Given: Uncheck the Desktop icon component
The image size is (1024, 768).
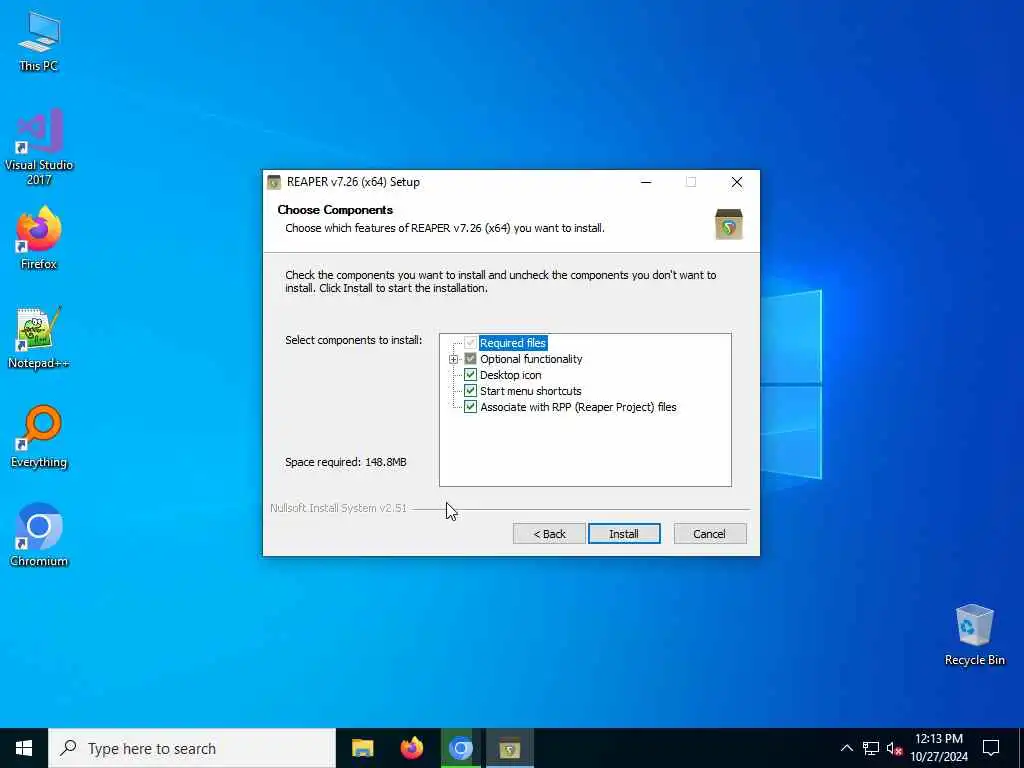Looking at the screenshot, I should coord(470,375).
